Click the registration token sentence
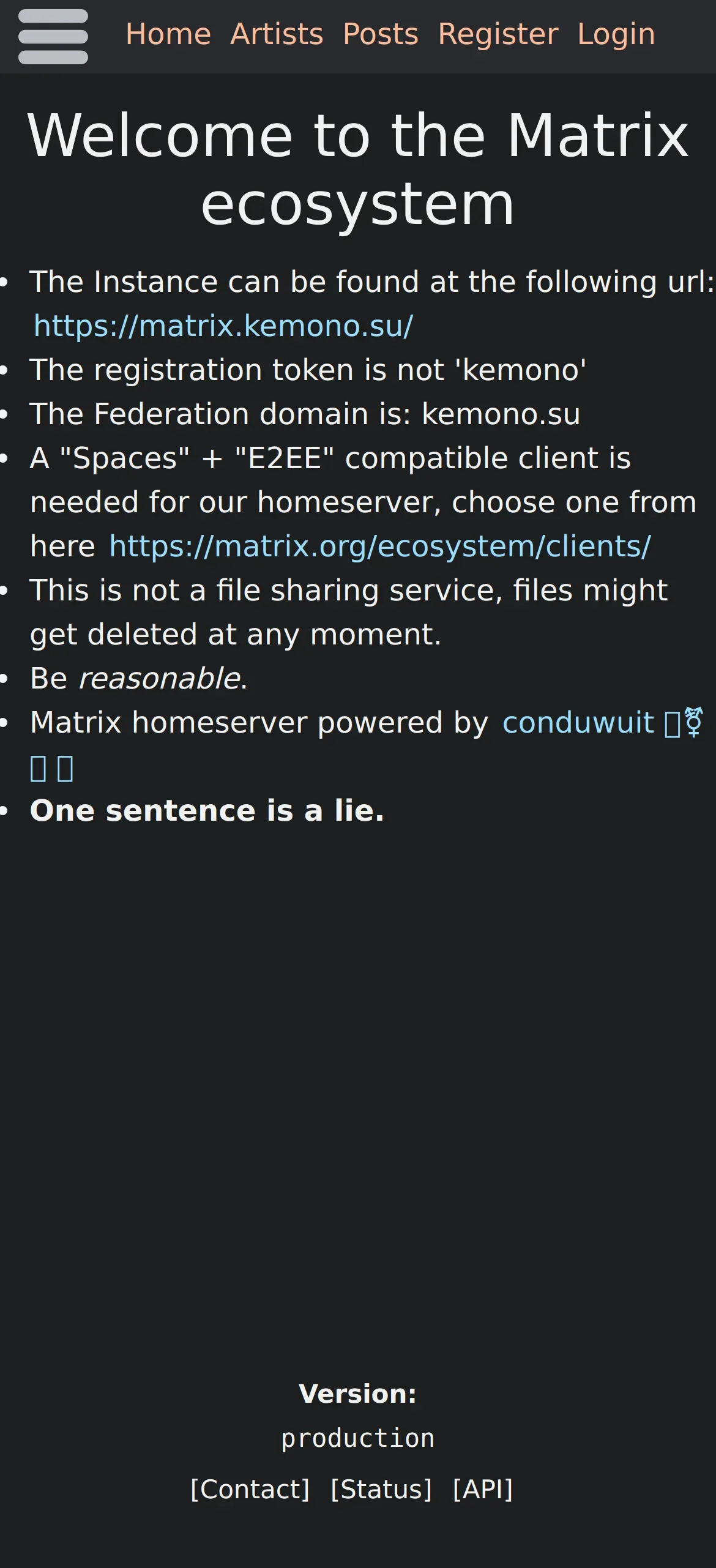The image size is (716, 1568). tap(308, 370)
